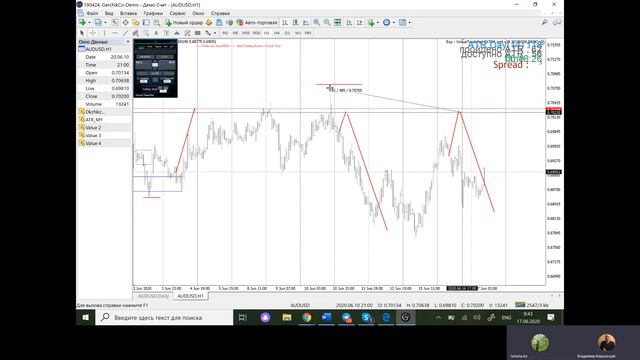
Task: Select the Horizontal Line drawing tool
Action: 115,33
